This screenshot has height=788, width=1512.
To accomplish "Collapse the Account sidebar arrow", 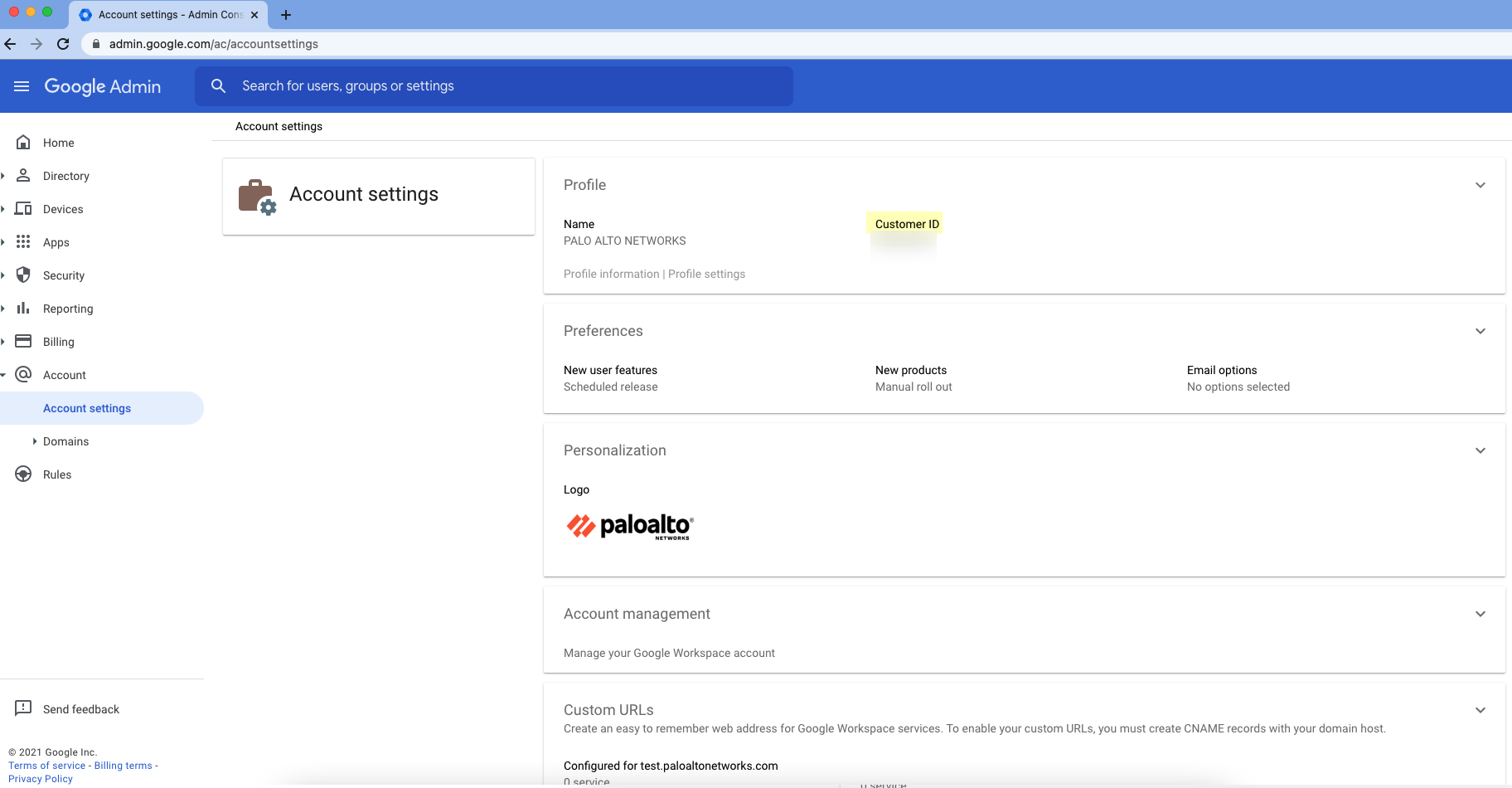I will click(3, 375).
